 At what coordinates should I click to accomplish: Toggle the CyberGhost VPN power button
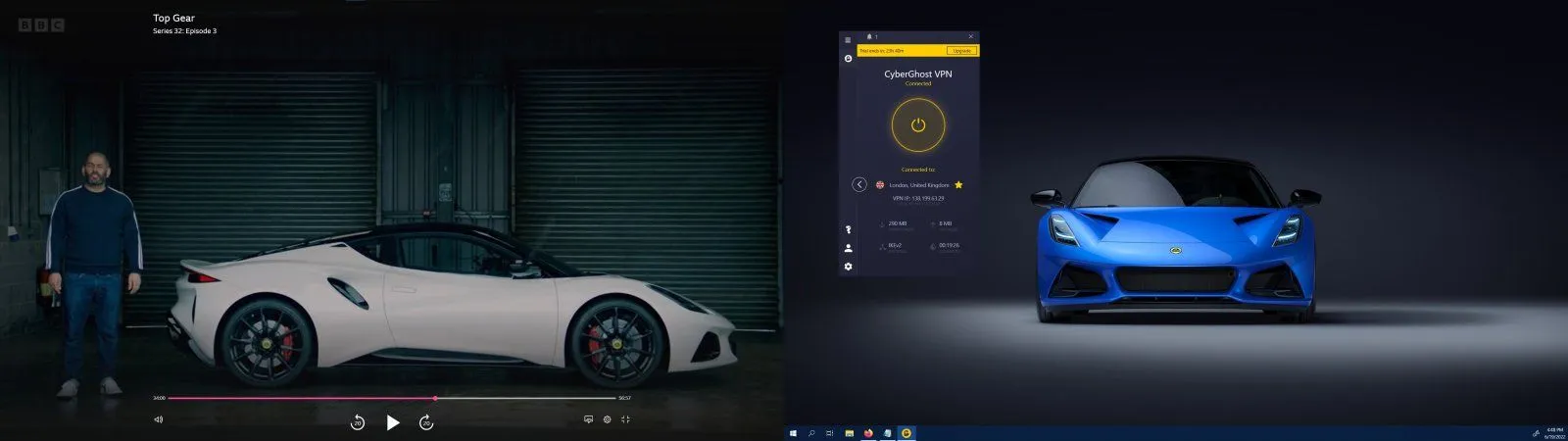click(x=918, y=125)
